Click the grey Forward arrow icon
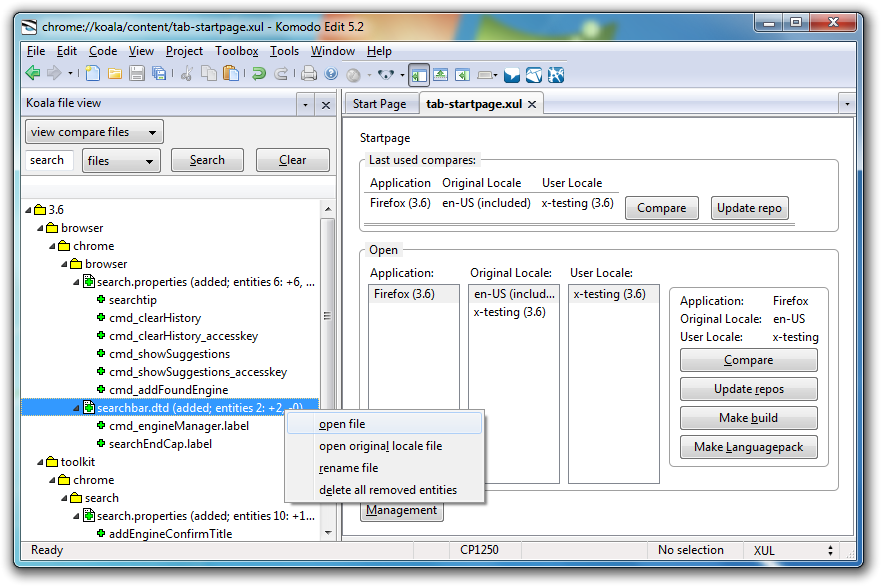 55,73
